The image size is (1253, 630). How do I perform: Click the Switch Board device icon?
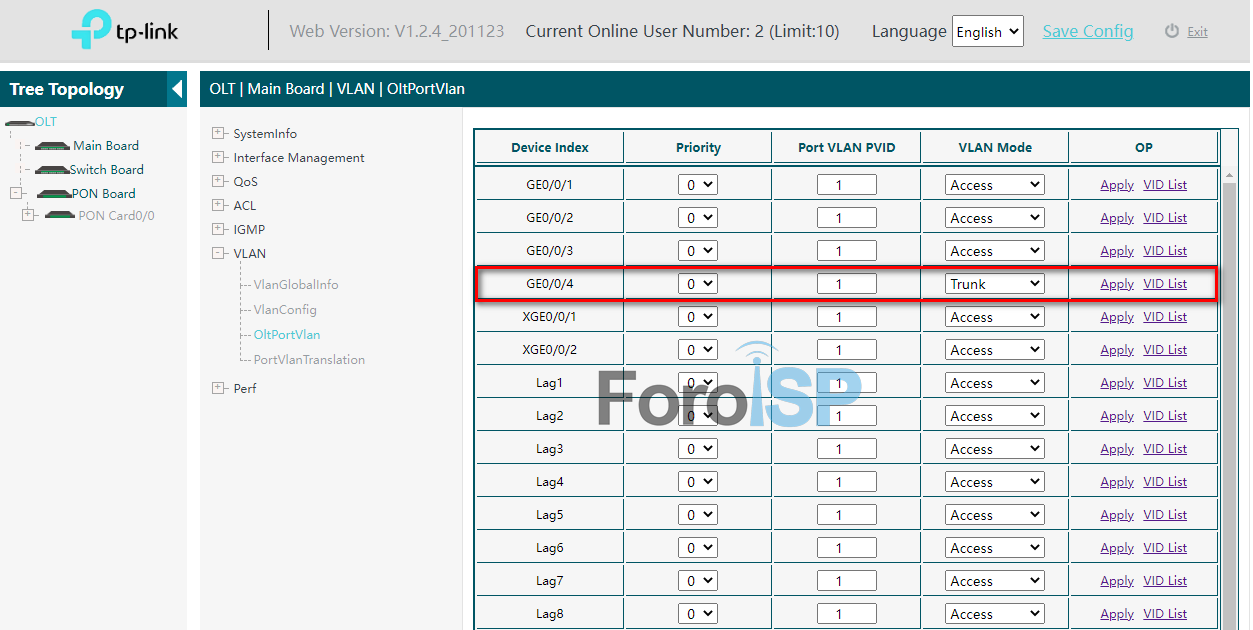(52, 170)
